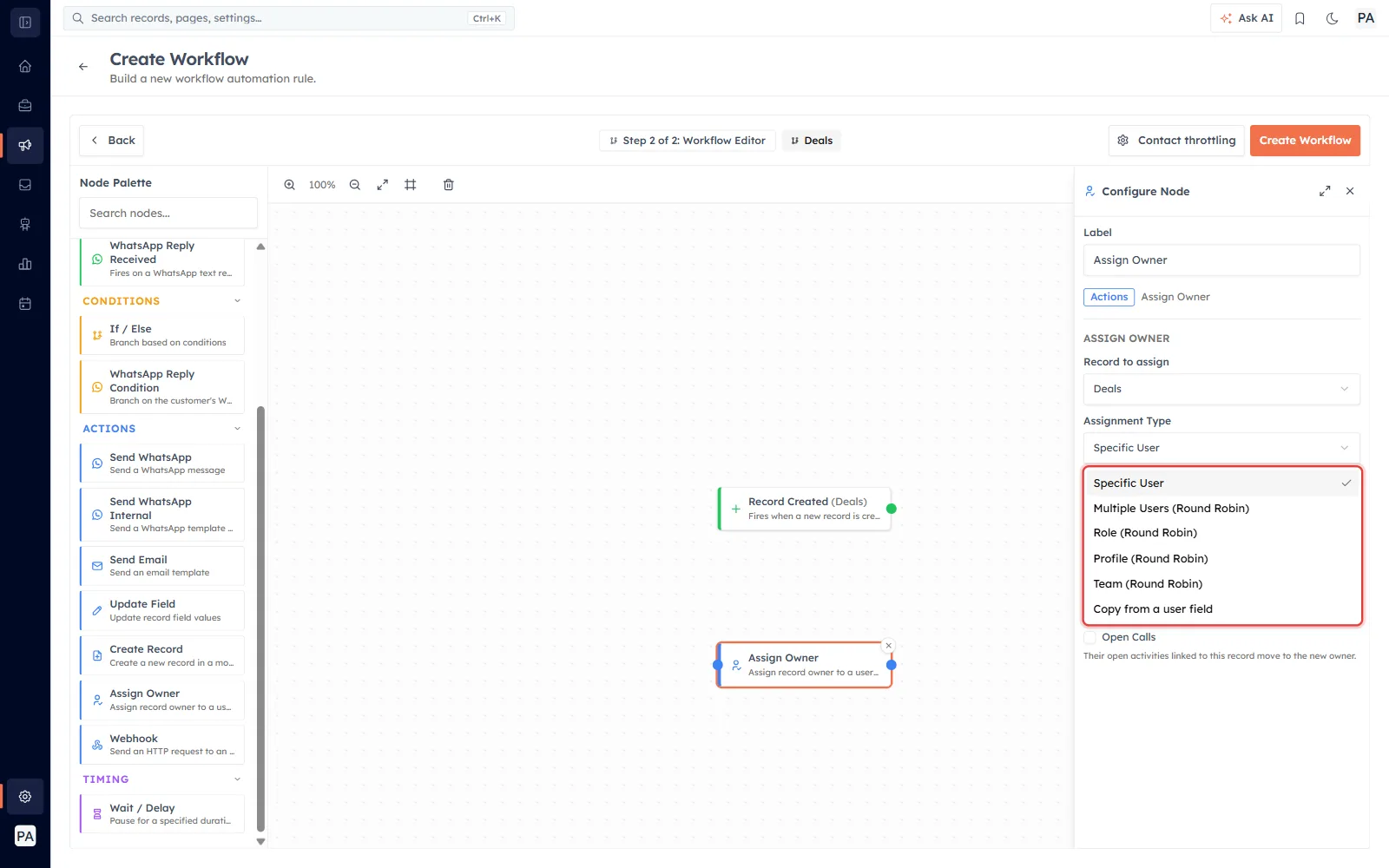The width and height of the screenshot is (1389, 868).
Task: Pick Update Field node from palette
Action: [x=162, y=610]
